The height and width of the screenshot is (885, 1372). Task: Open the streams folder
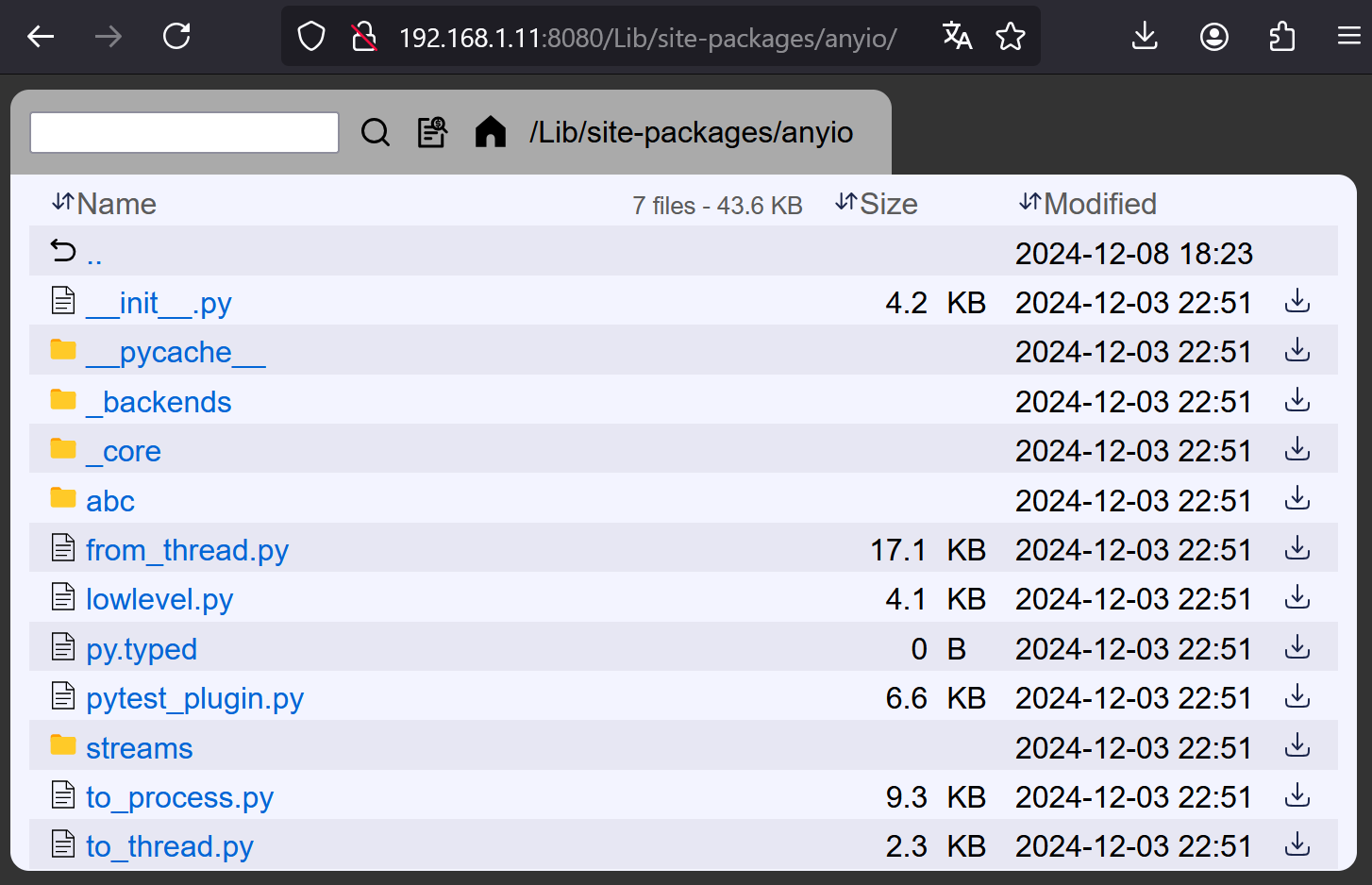point(140,748)
